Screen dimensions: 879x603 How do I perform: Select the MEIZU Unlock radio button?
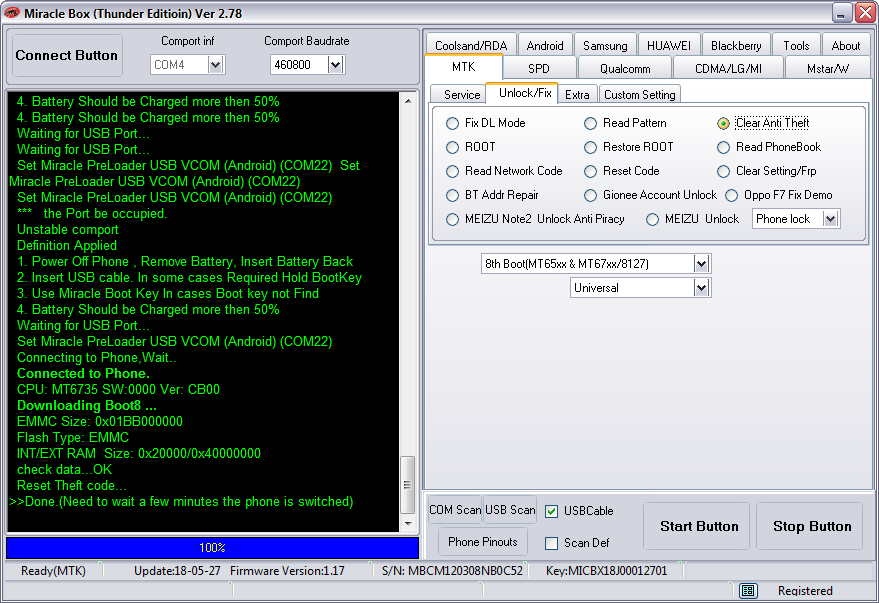pyautogui.click(x=653, y=220)
